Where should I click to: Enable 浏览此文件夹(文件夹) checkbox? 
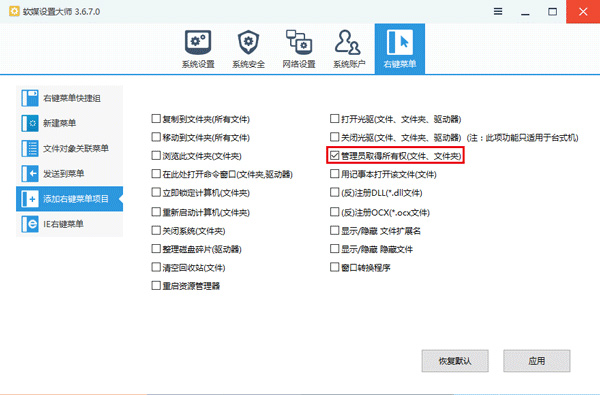click(156, 155)
